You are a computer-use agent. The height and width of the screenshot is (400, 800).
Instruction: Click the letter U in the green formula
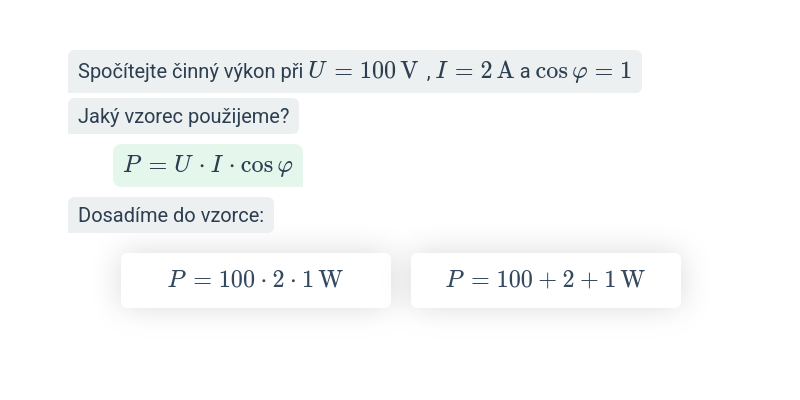(x=182, y=165)
